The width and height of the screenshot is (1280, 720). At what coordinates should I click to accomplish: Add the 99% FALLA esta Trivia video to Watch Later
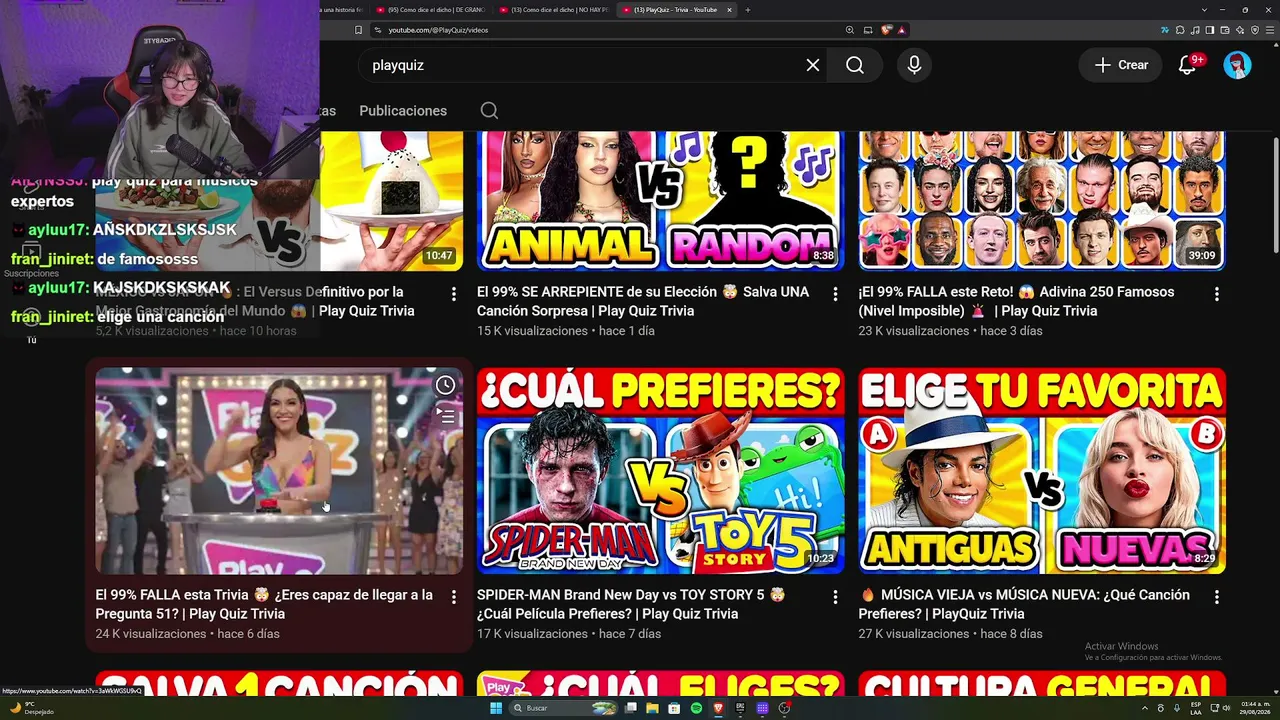point(445,385)
